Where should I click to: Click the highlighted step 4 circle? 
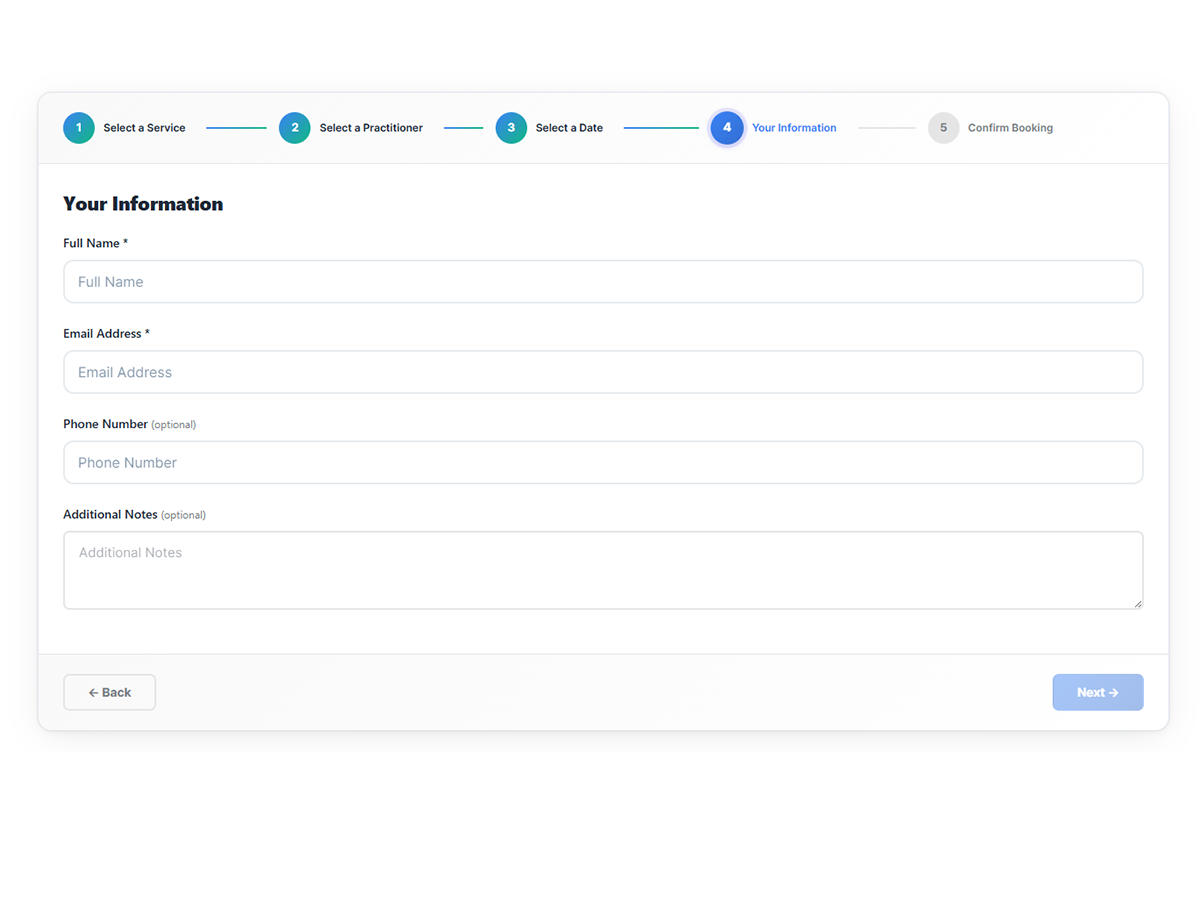point(727,128)
